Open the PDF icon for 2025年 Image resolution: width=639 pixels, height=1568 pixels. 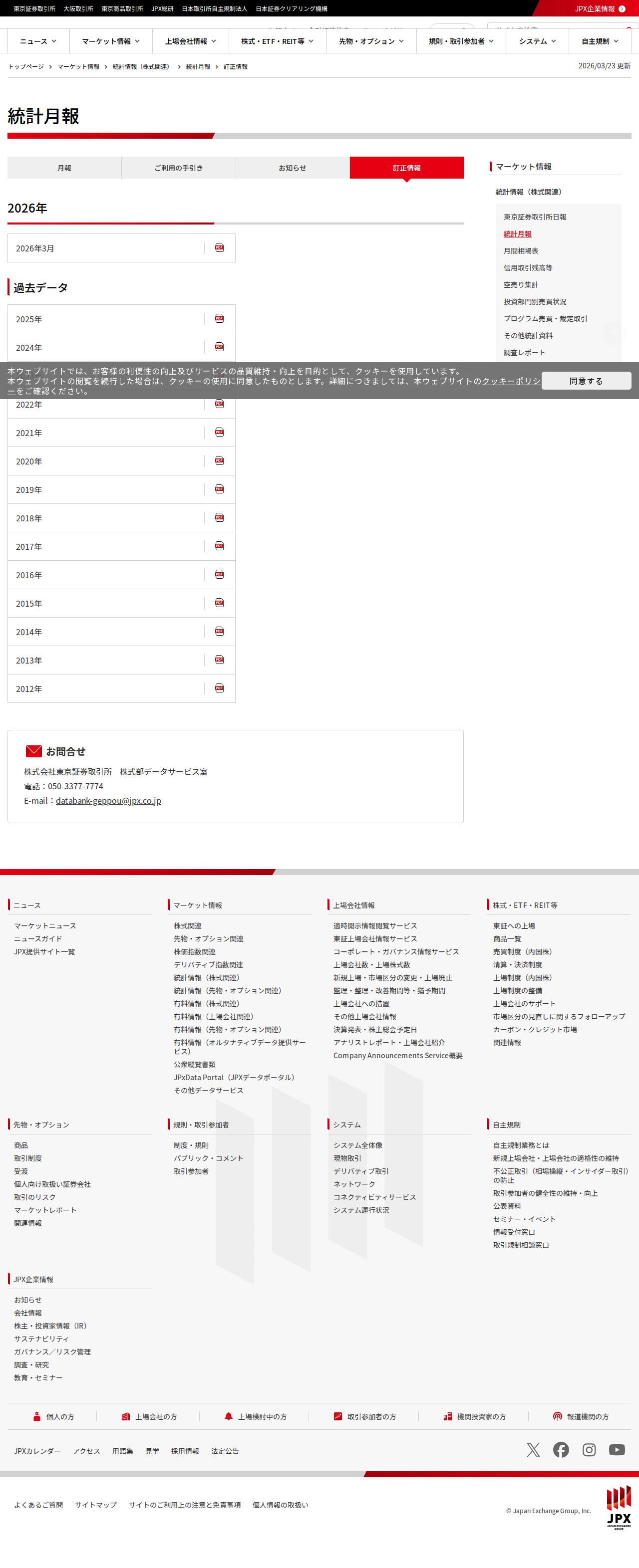(x=219, y=318)
